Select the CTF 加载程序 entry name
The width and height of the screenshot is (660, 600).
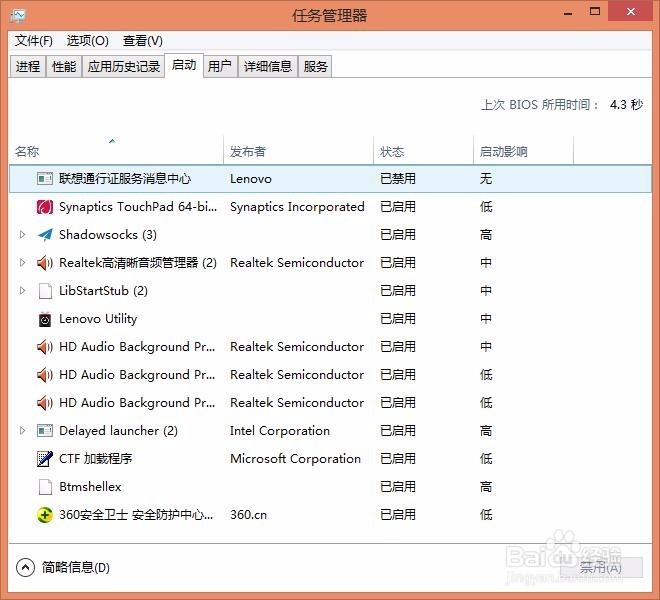point(96,459)
